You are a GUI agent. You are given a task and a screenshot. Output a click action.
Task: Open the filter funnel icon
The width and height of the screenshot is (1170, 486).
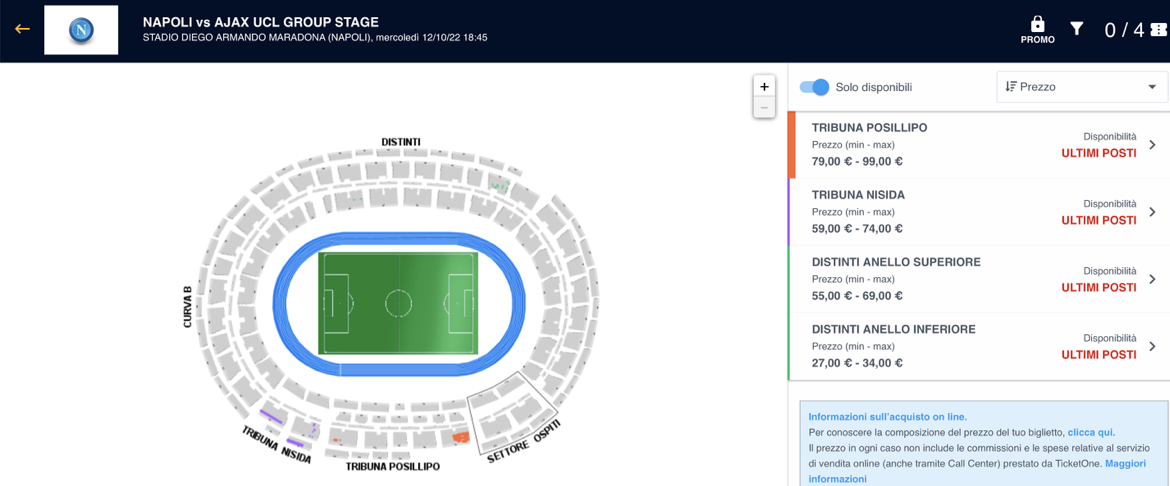click(1077, 29)
